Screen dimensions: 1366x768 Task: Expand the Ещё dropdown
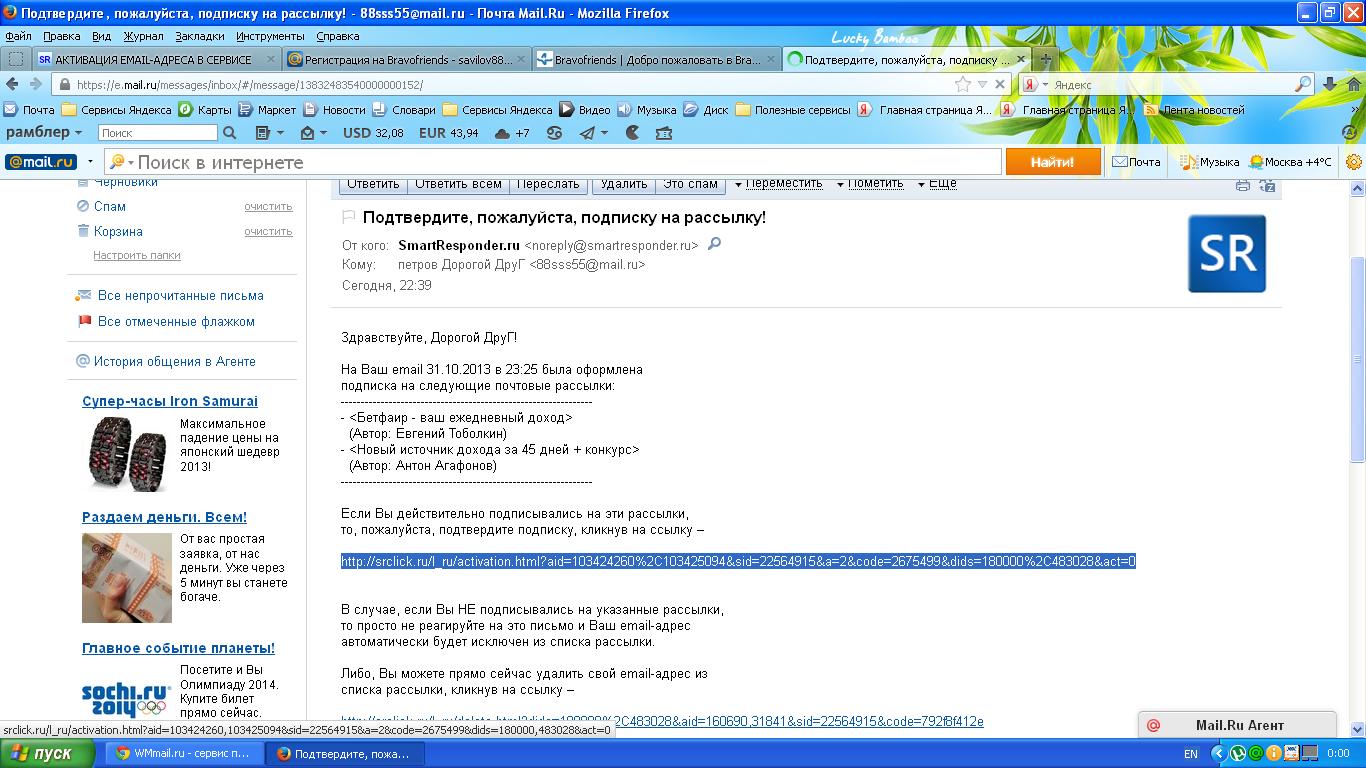[936, 184]
